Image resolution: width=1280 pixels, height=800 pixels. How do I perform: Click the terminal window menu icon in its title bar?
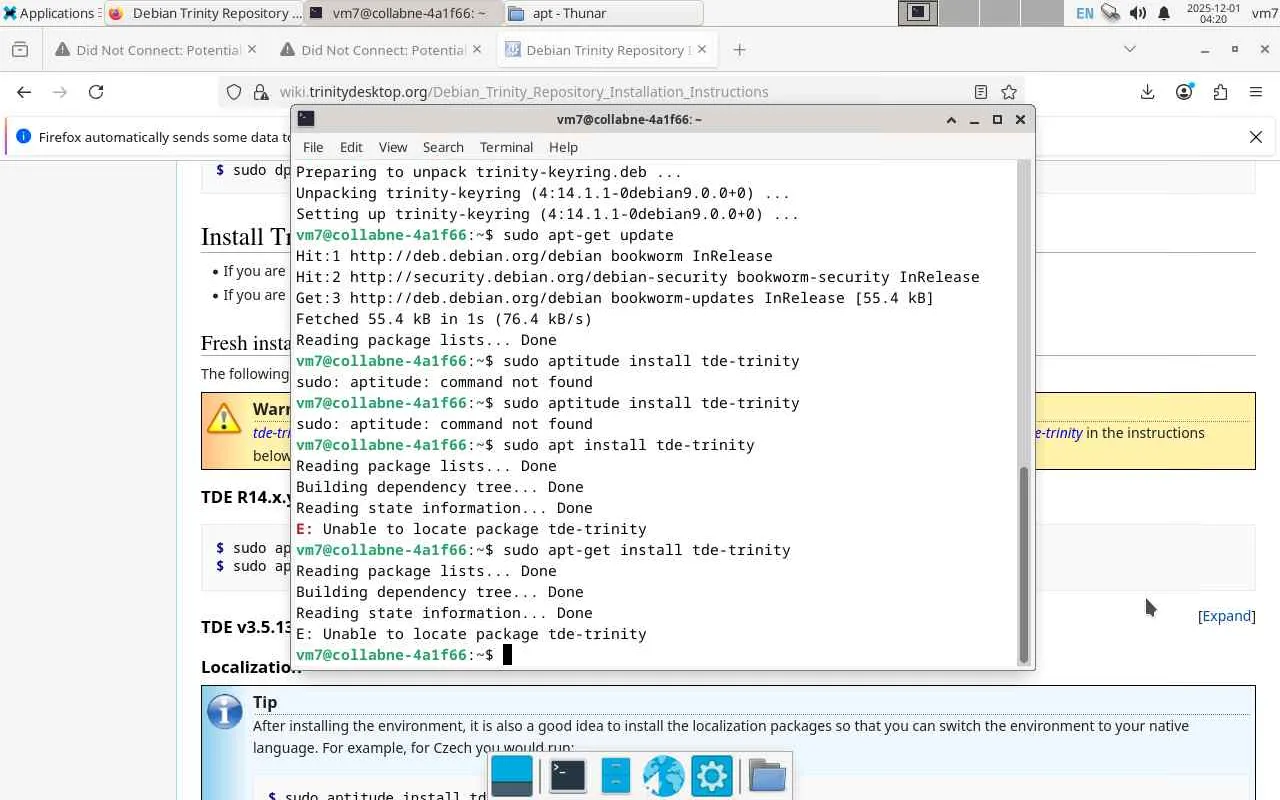[306, 119]
